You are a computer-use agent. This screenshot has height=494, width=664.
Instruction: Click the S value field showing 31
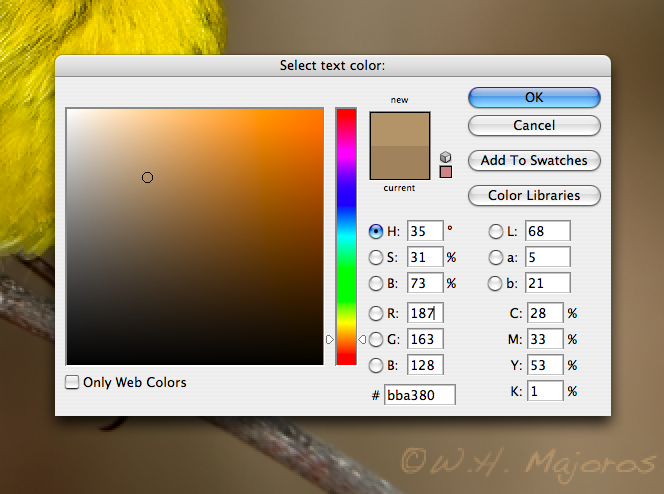(425, 257)
